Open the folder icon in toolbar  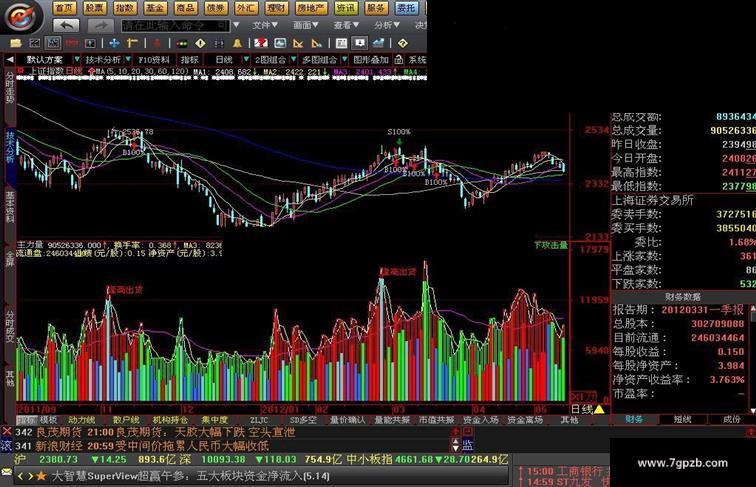16,43
